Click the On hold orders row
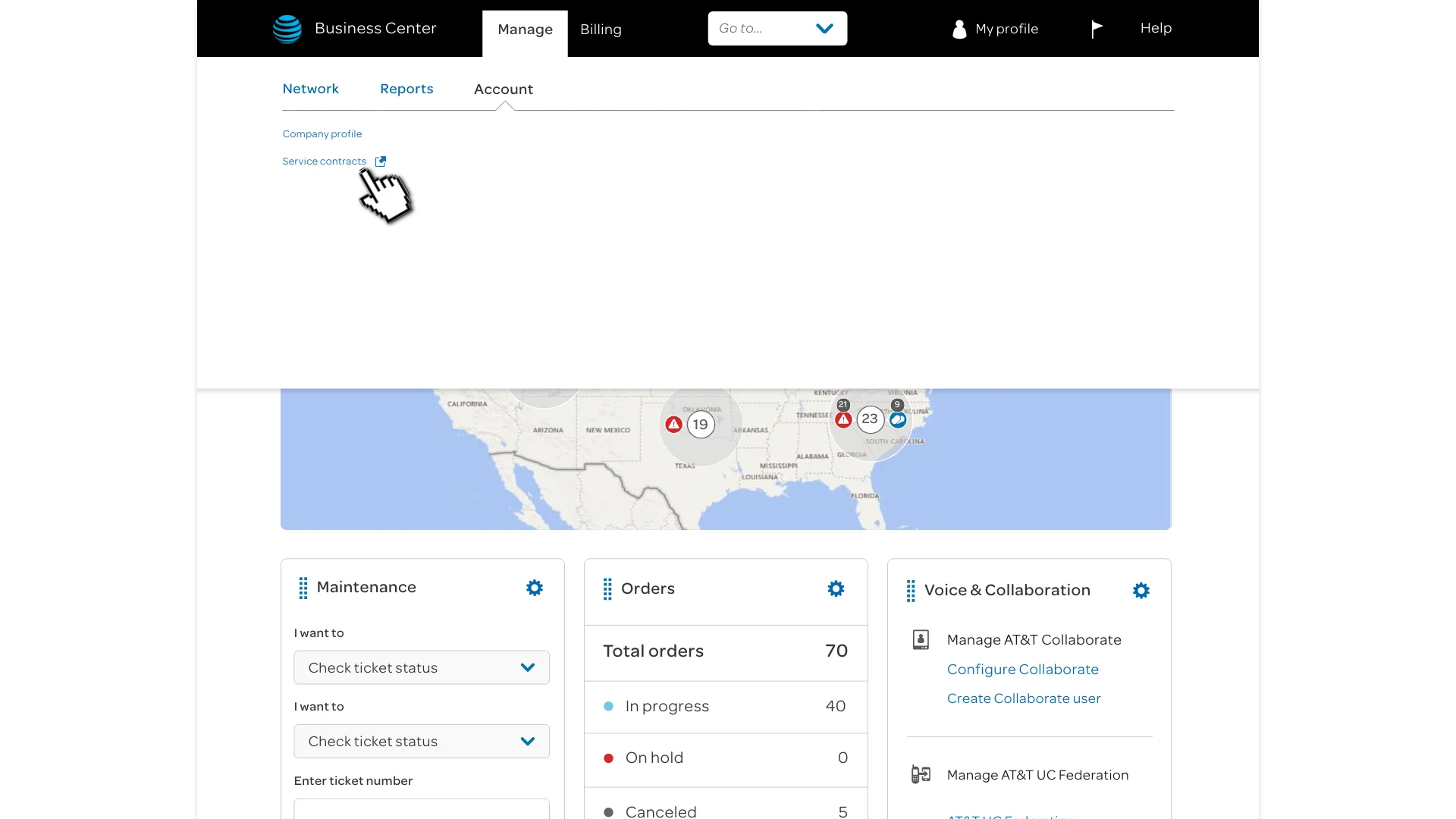 coord(726,758)
